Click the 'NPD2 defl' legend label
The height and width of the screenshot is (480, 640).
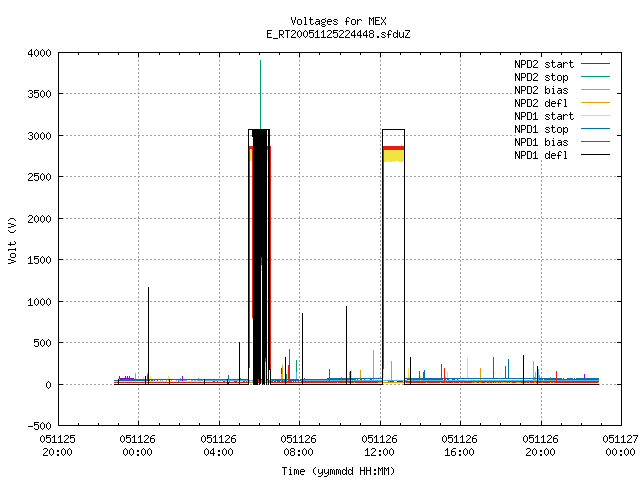tap(541, 103)
